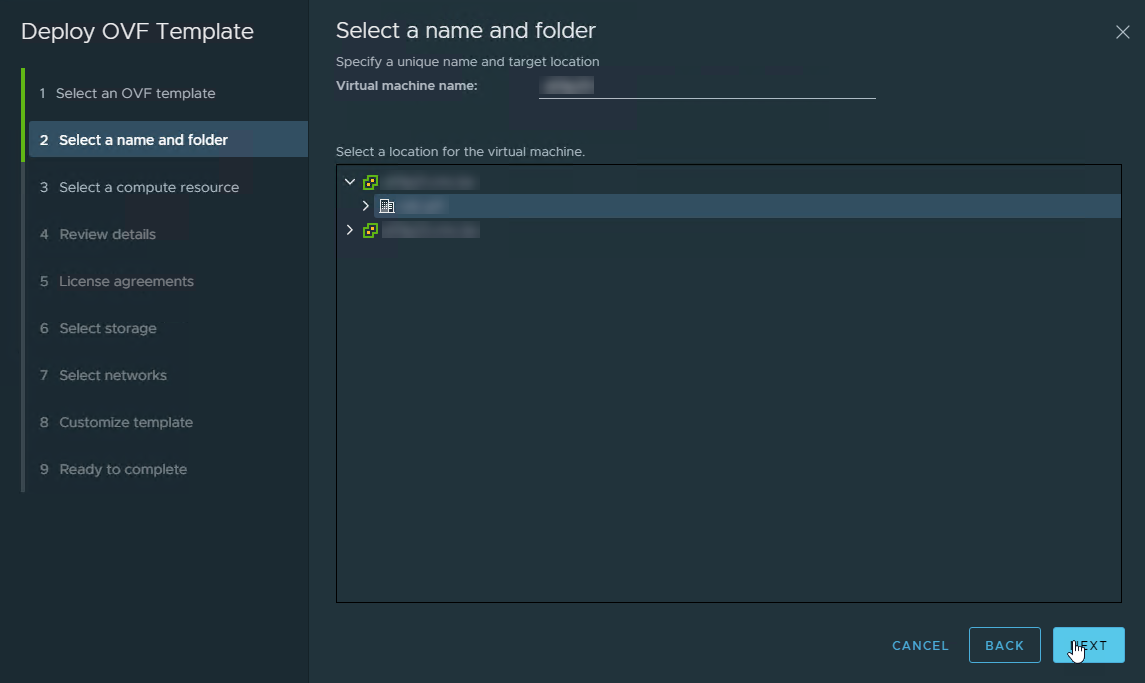The width and height of the screenshot is (1145, 683).
Task: Click step 5 License agreements
Action: [126, 281]
